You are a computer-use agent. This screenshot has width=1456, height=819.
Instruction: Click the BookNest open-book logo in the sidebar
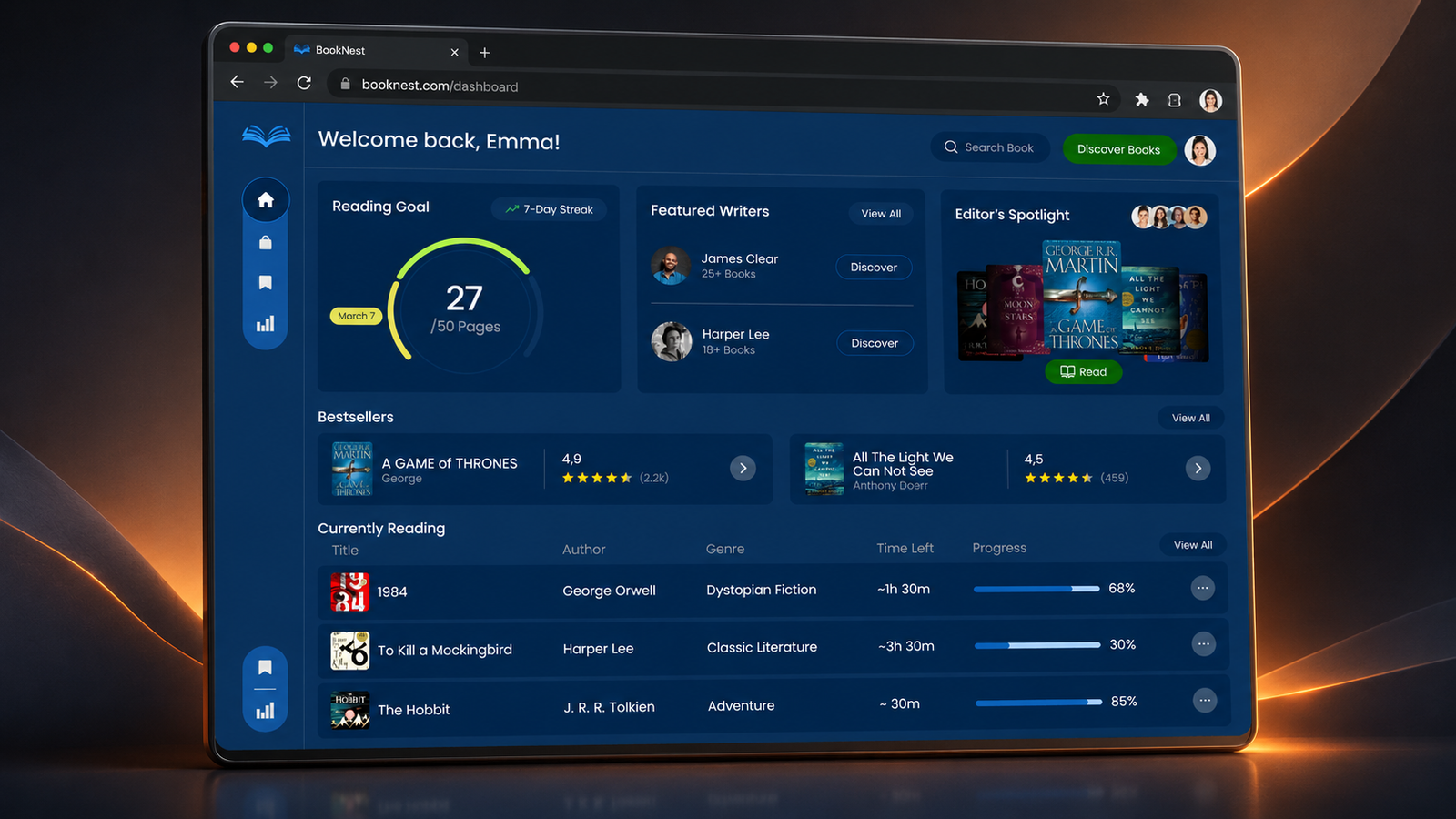[x=266, y=136]
